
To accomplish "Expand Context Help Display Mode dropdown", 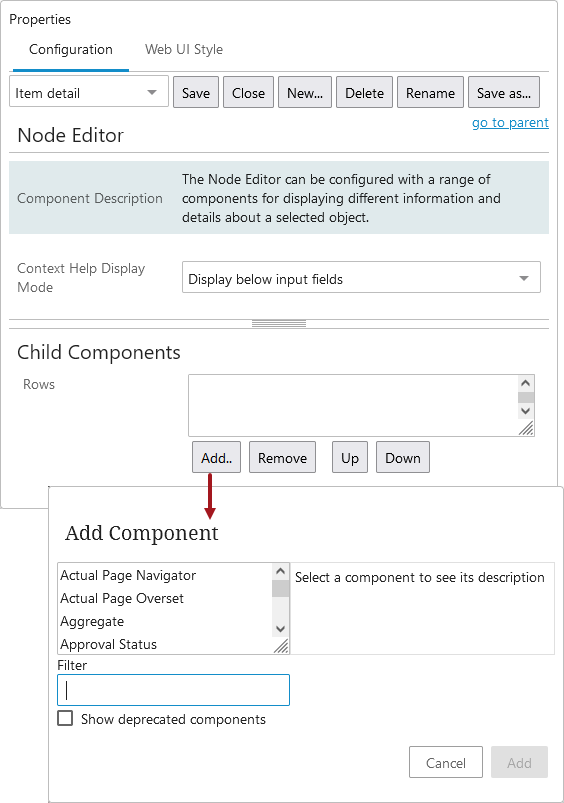I will pyautogui.click(x=361, y=278).
